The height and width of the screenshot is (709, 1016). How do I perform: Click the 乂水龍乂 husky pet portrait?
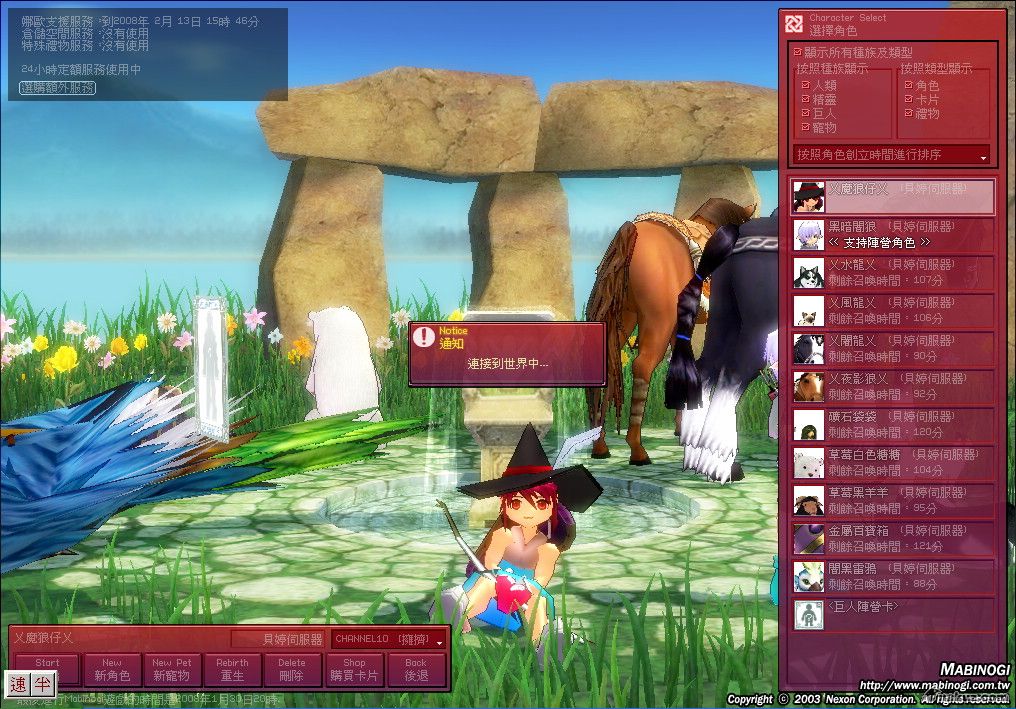point(808,273)
